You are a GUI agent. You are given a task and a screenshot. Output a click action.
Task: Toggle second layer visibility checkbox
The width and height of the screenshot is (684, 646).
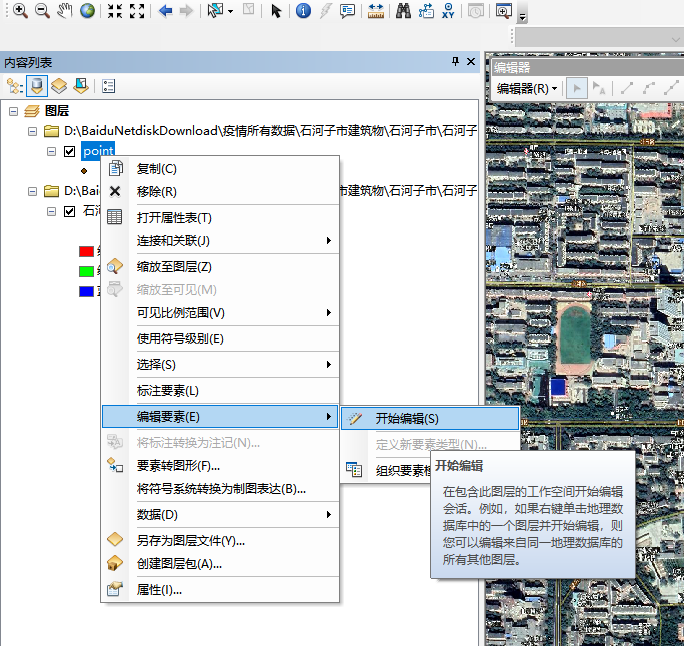pos(69,212)
